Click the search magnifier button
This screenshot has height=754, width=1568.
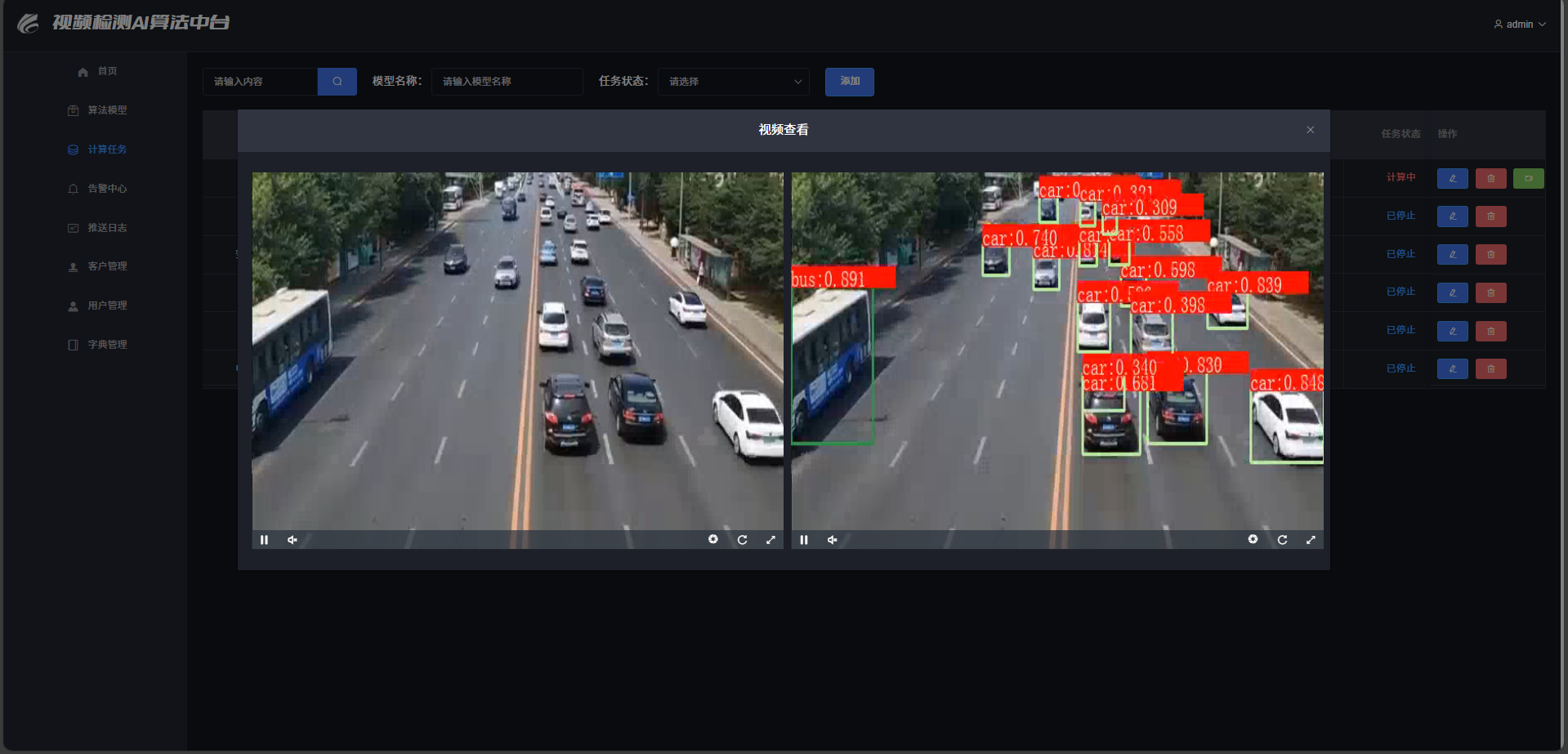[337, 82]
